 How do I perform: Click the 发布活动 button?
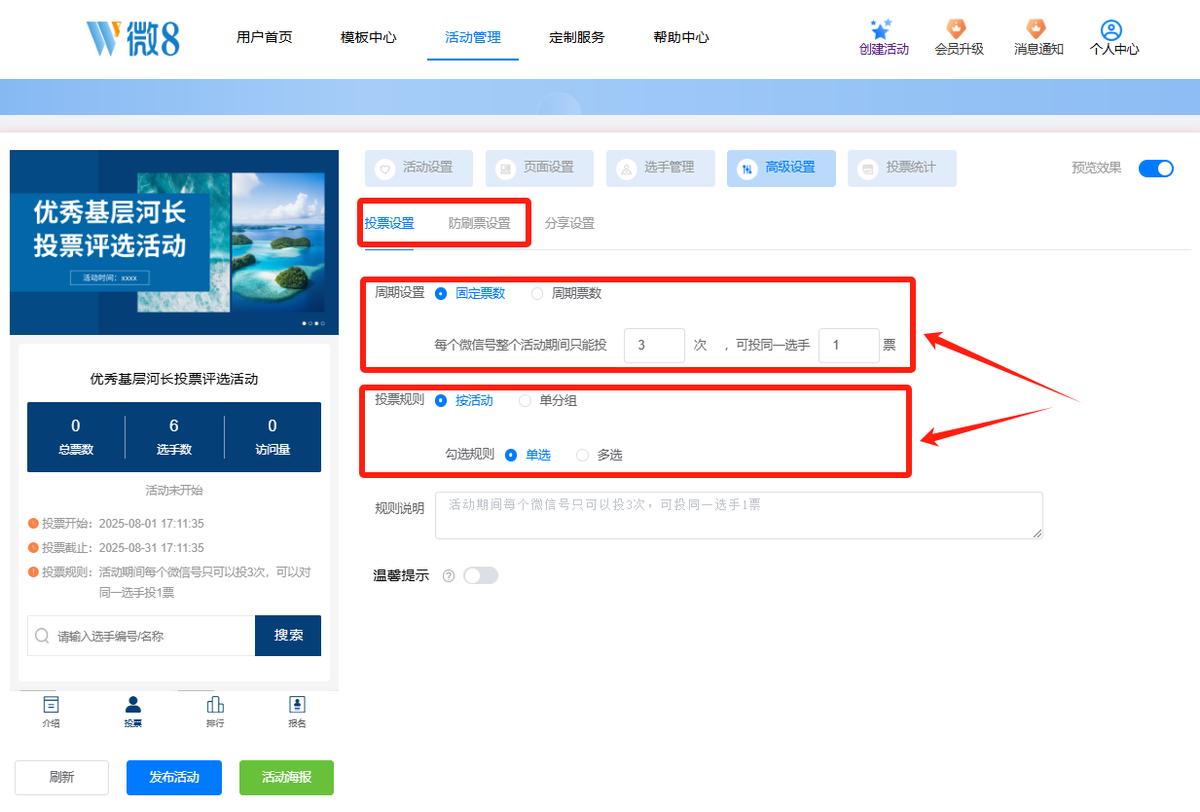(x=174, y=777)
